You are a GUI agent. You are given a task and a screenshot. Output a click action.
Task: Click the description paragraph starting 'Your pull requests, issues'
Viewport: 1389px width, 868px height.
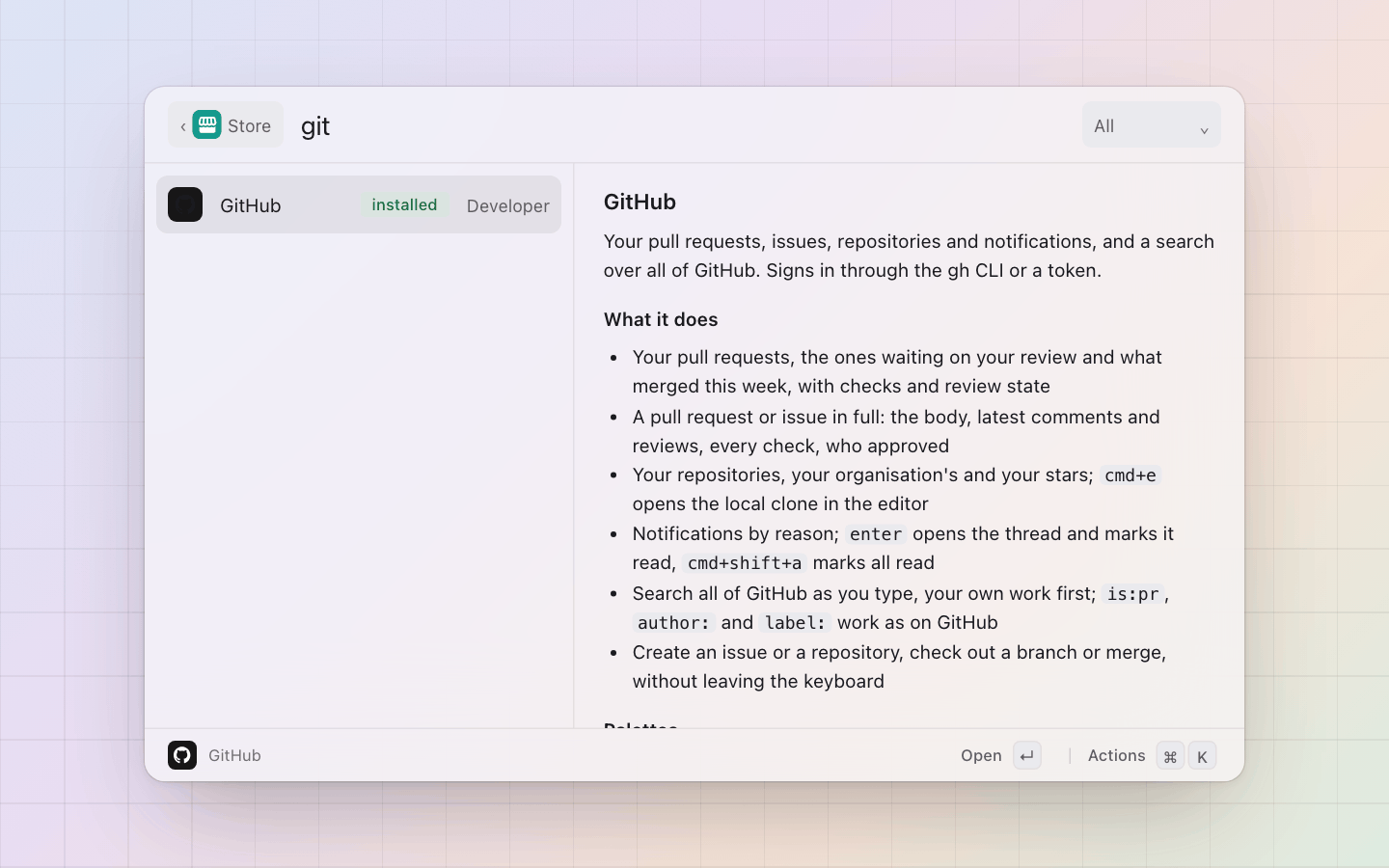[909, 256]
